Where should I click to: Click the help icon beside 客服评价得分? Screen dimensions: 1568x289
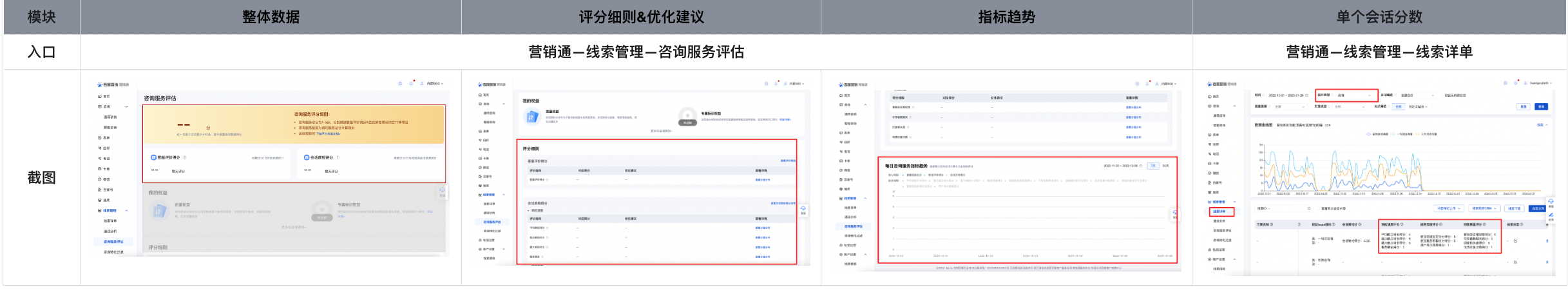point(185,157)
